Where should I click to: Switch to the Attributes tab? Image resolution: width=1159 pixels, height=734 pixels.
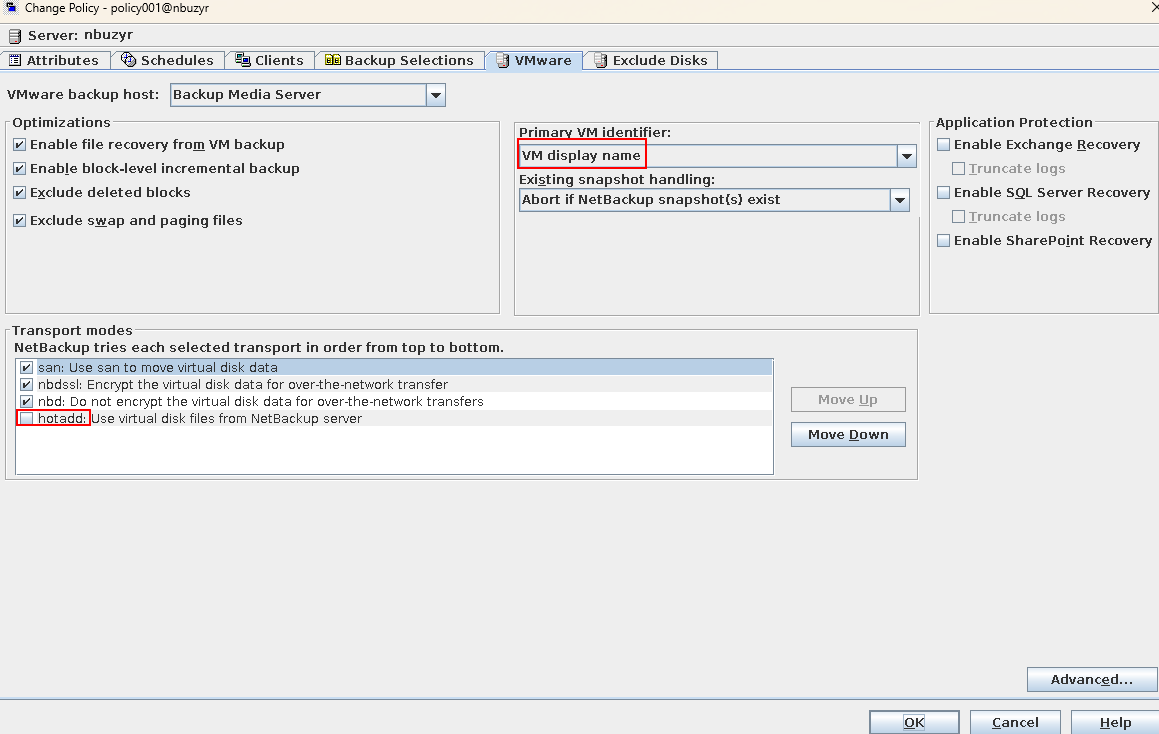[x=55, y=60]
